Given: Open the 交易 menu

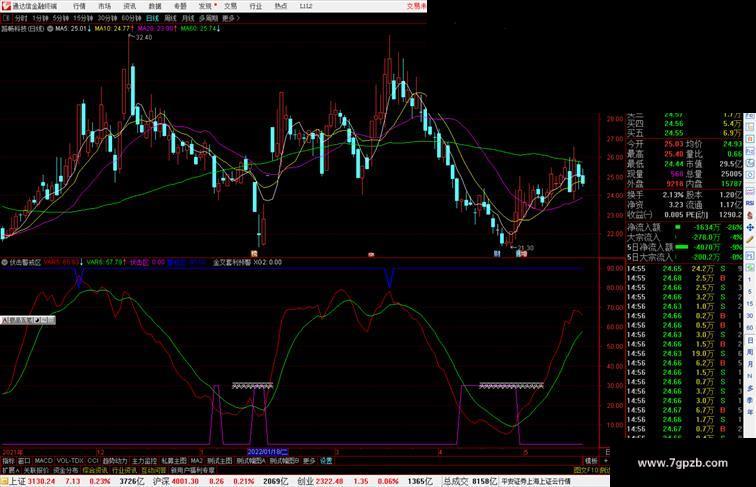Looking at the screenshot, I should point(230,6).
